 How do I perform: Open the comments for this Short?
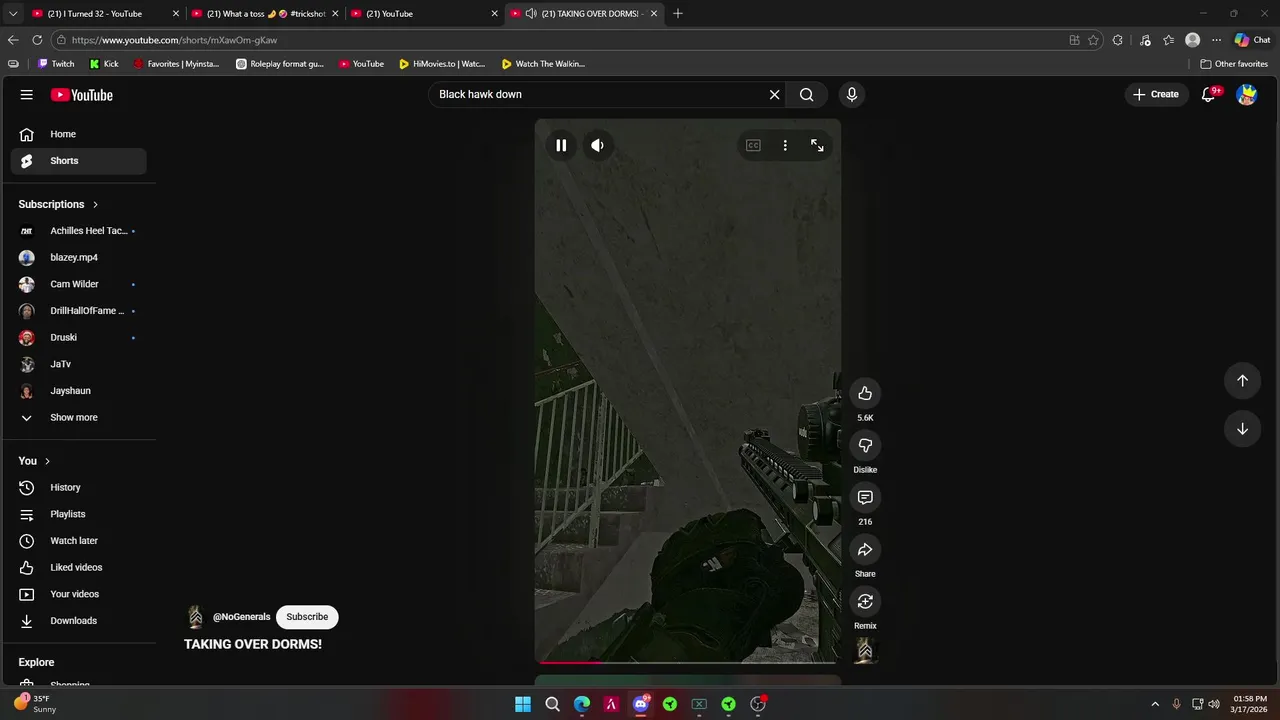point(865,497)
